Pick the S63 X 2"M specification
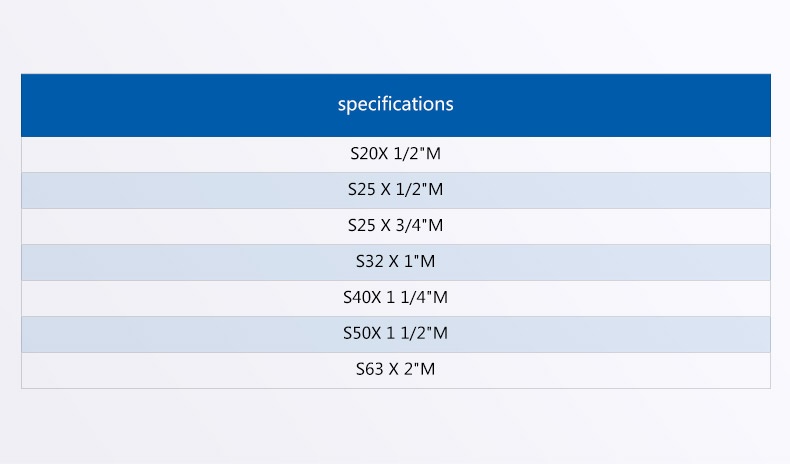This screenshot has width=790, height=464. click(396, 370)
